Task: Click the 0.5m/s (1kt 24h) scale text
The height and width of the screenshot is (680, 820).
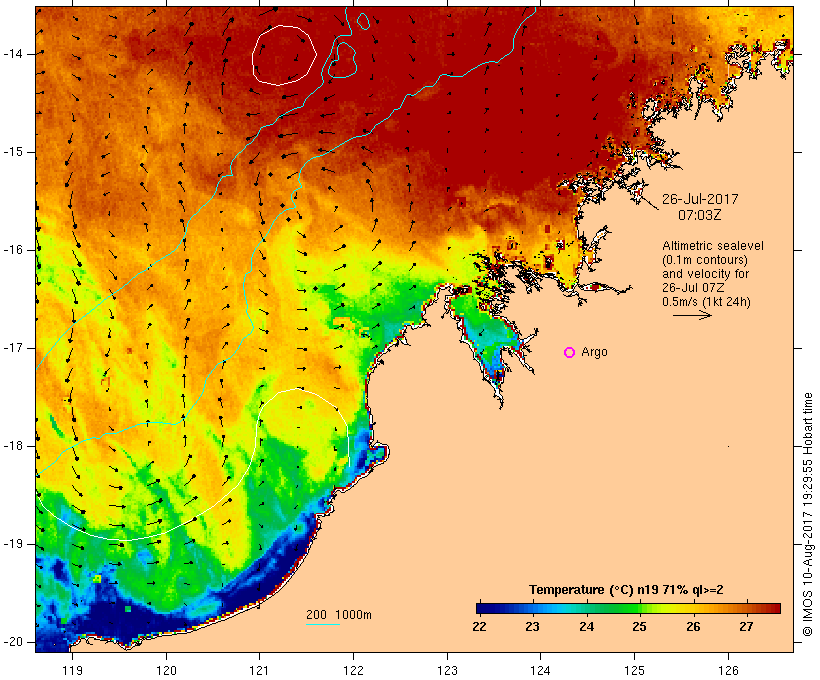Action: [707, 302]
